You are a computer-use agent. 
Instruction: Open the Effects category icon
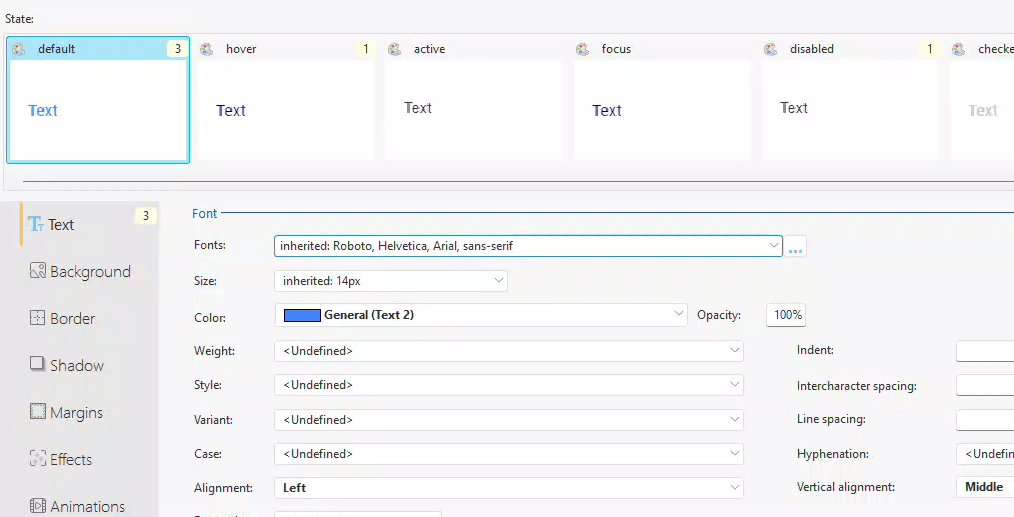(x=38, y=459)
